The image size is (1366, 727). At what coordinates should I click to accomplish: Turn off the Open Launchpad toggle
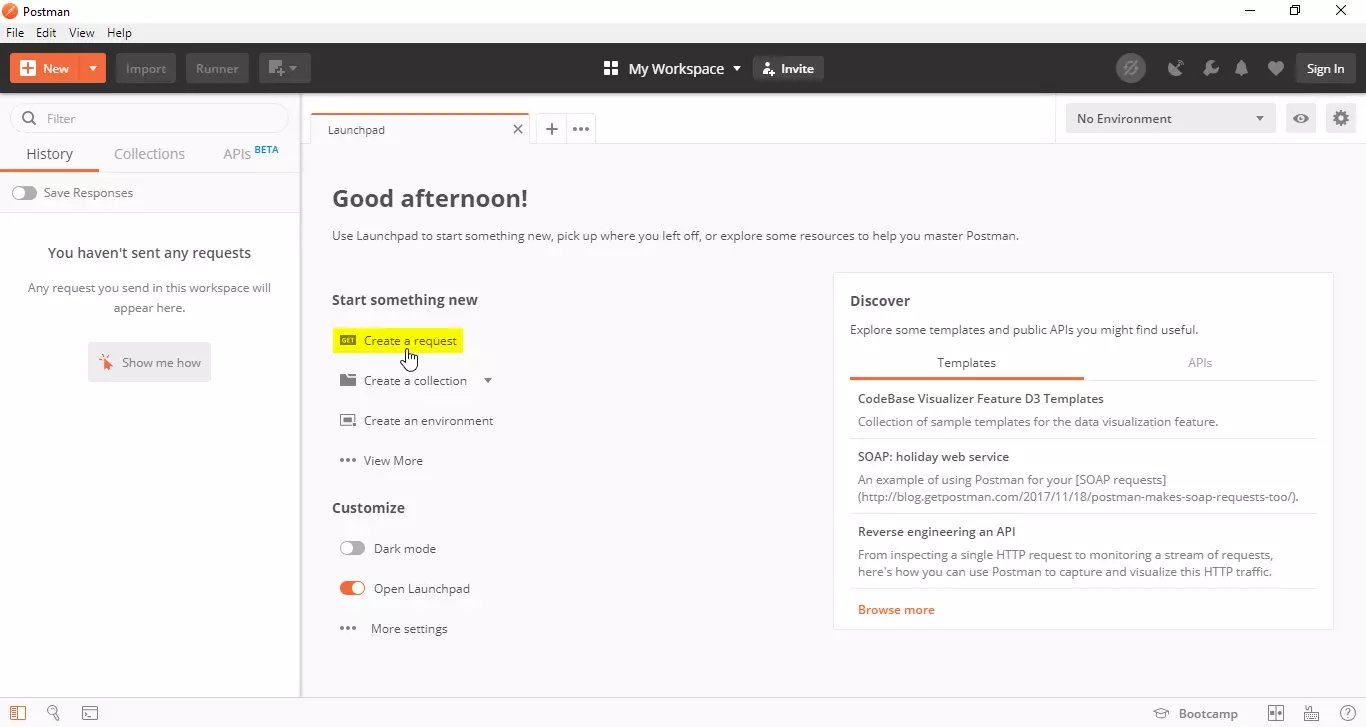pyautogui.click(x=352, y=588)
